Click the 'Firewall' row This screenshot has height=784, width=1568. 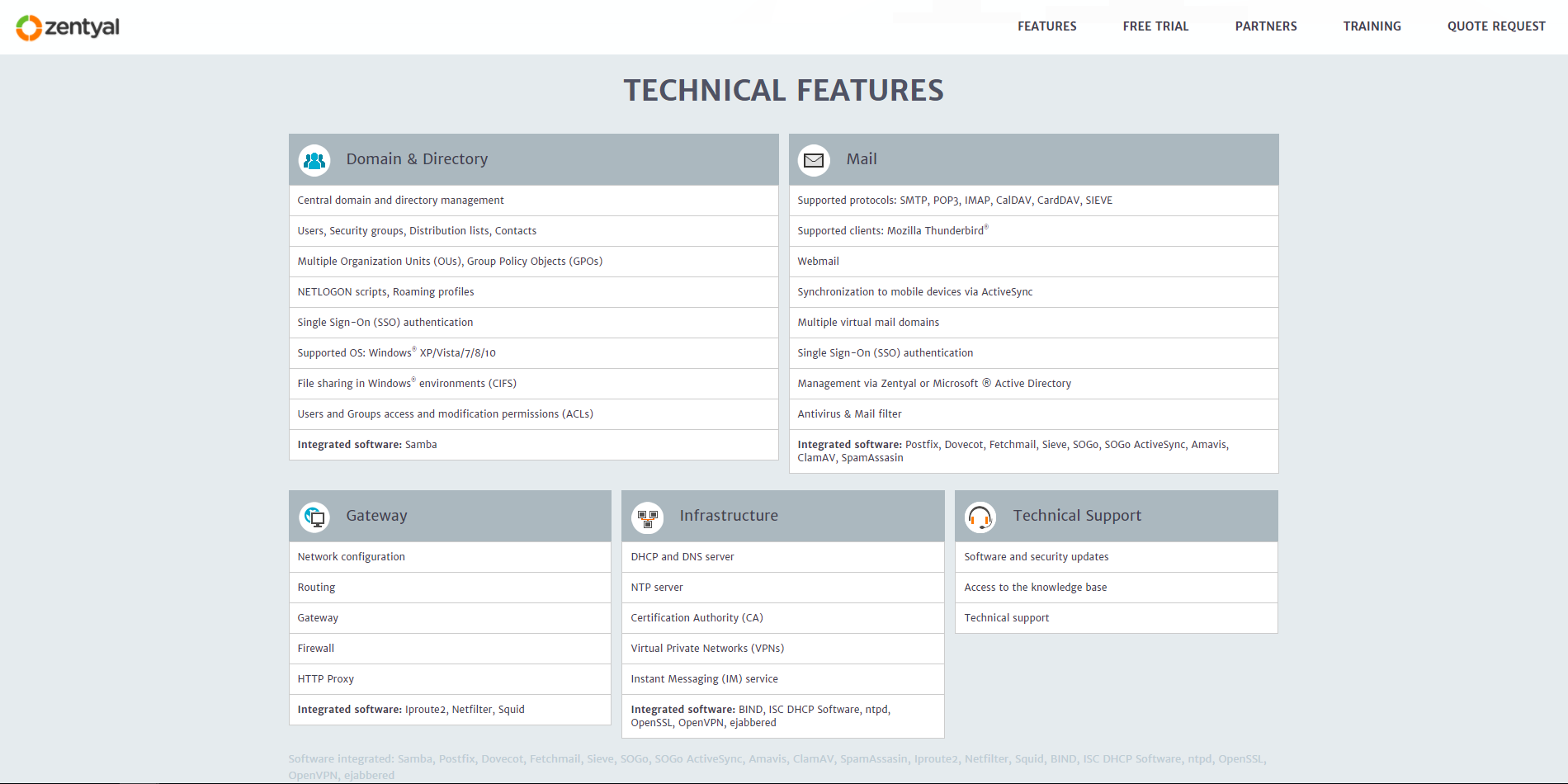click(x=450, y=649)
